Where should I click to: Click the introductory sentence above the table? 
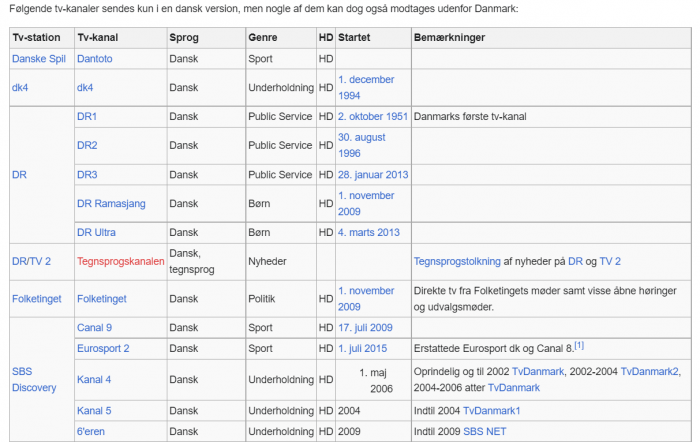[264, 8]
